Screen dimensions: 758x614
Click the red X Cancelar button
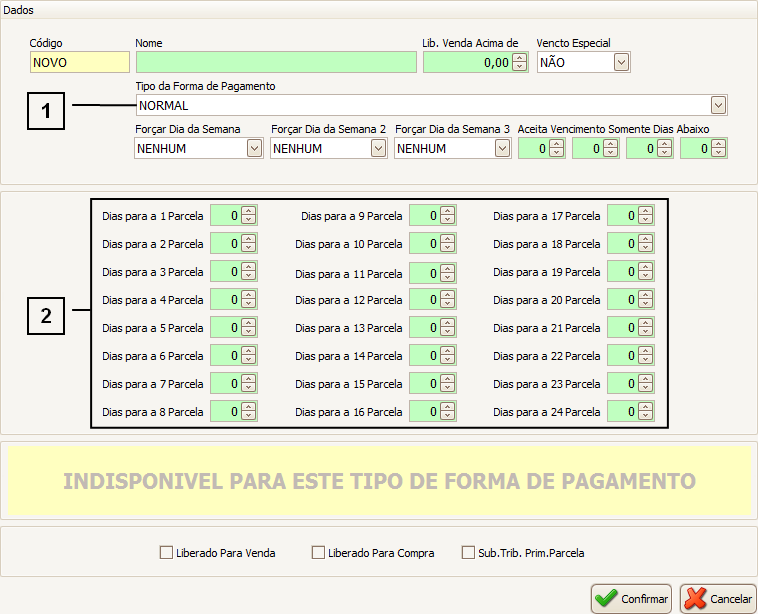coord(718,598)
